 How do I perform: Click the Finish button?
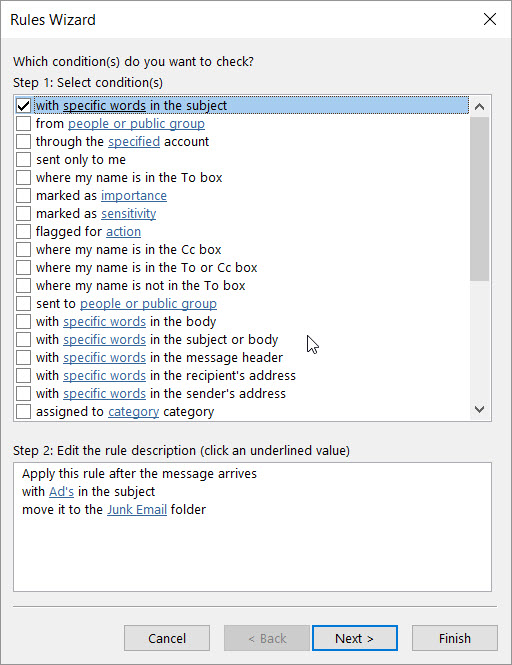click(454, 638)
